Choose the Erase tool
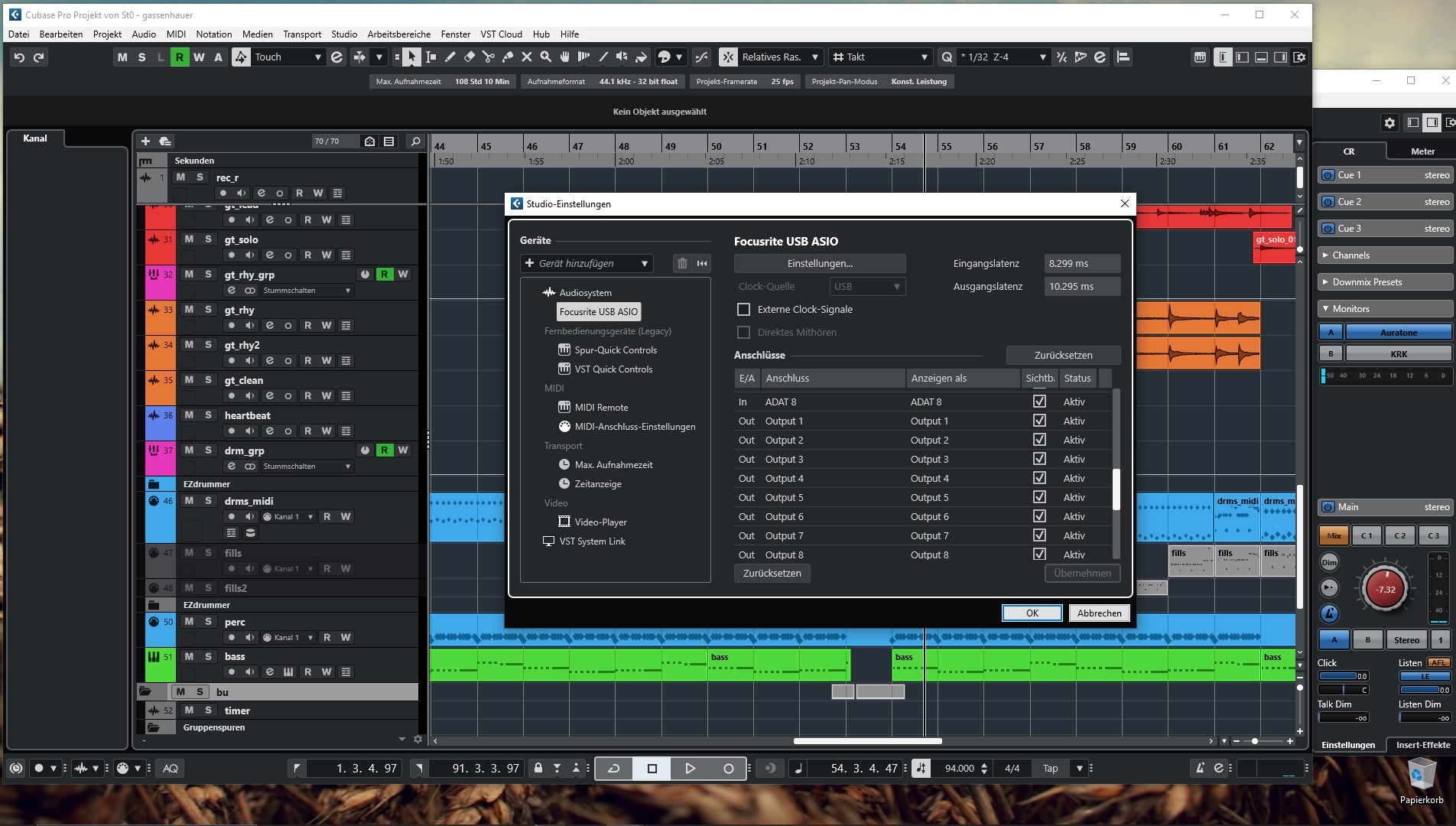 pos(470,57)
